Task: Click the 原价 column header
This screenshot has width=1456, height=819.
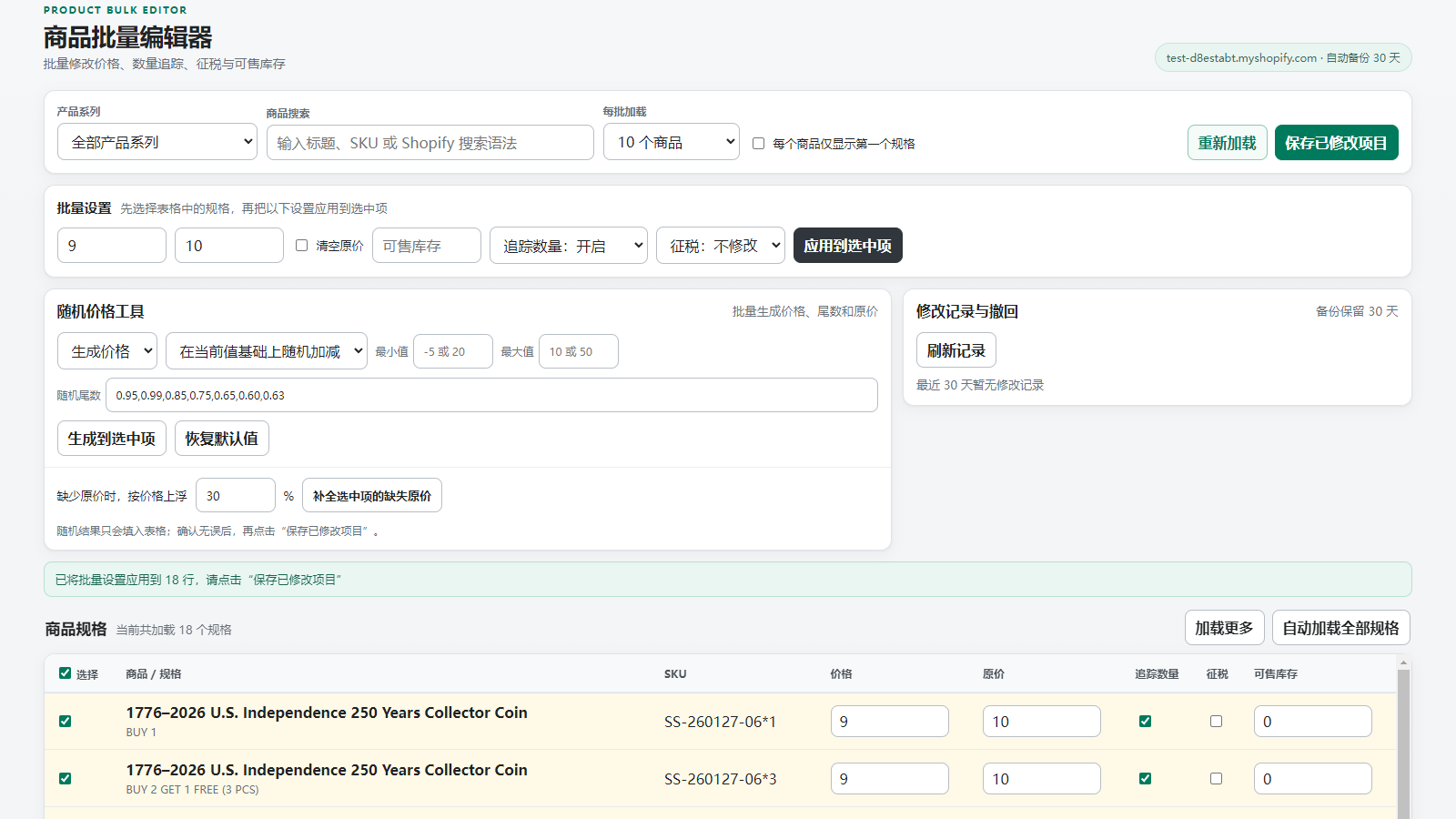Action: (994, 674)
